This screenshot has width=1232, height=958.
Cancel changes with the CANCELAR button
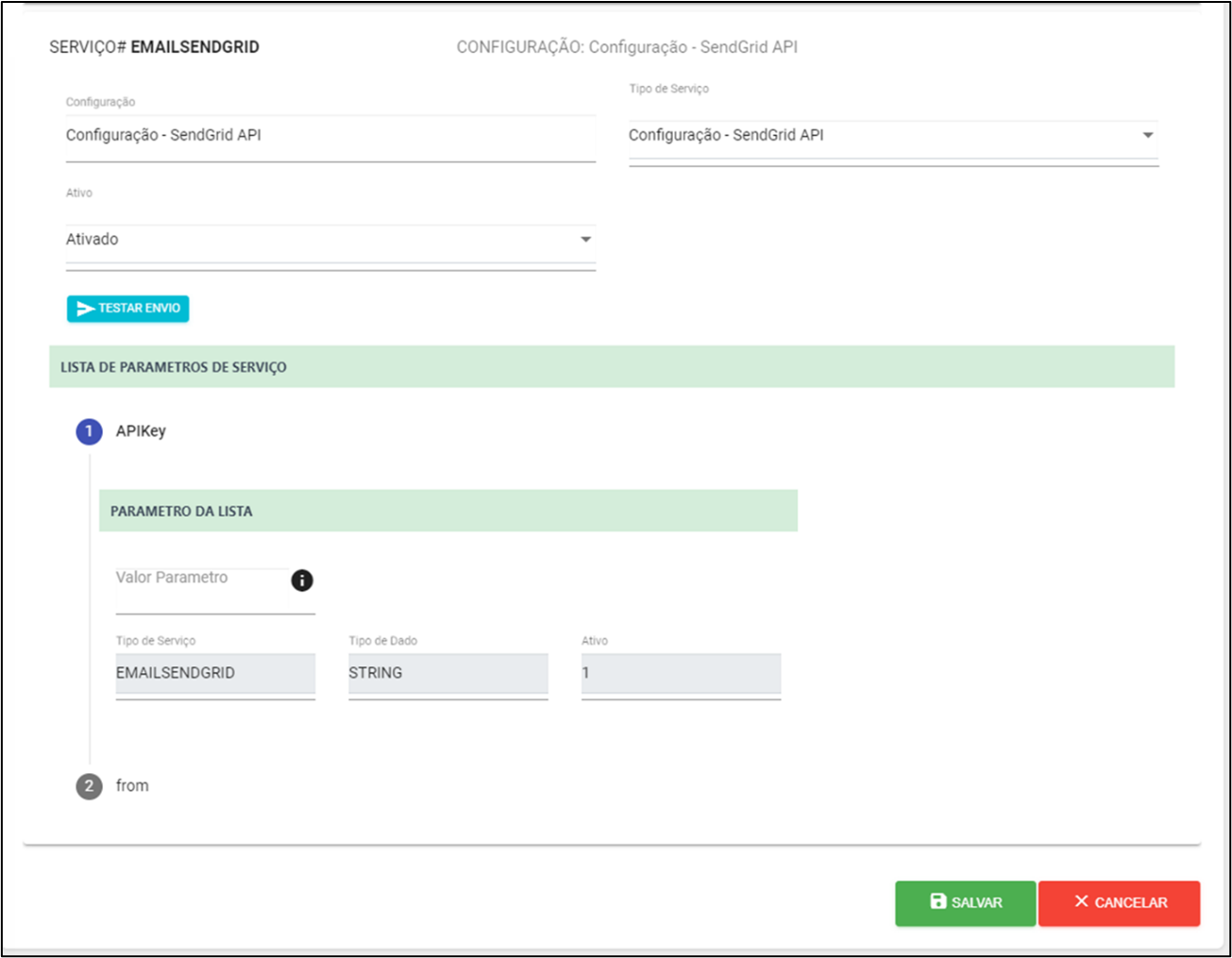tap(1120, 902)
